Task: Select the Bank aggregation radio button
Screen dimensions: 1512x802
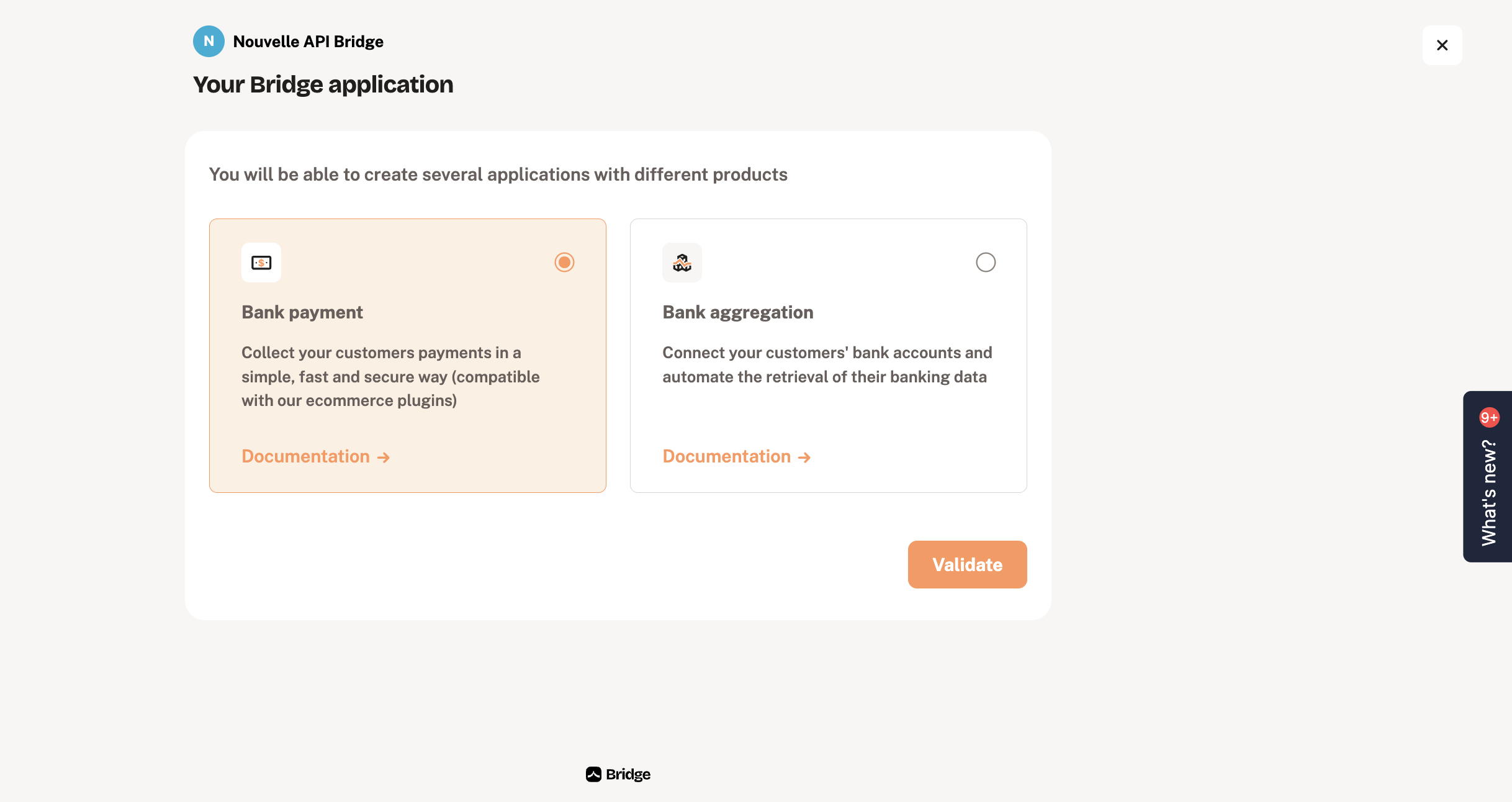Action: point(985,262)
